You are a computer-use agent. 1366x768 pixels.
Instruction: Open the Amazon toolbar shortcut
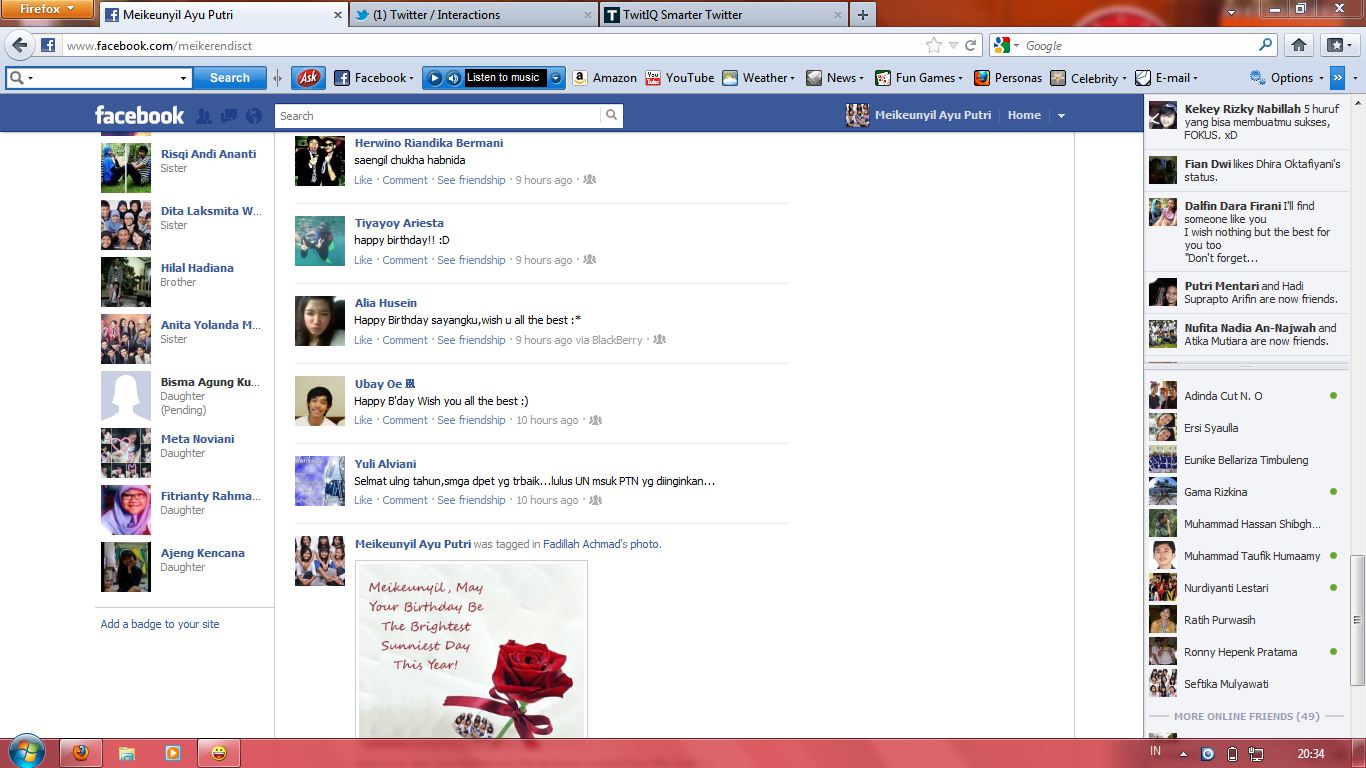click(604, 78)
